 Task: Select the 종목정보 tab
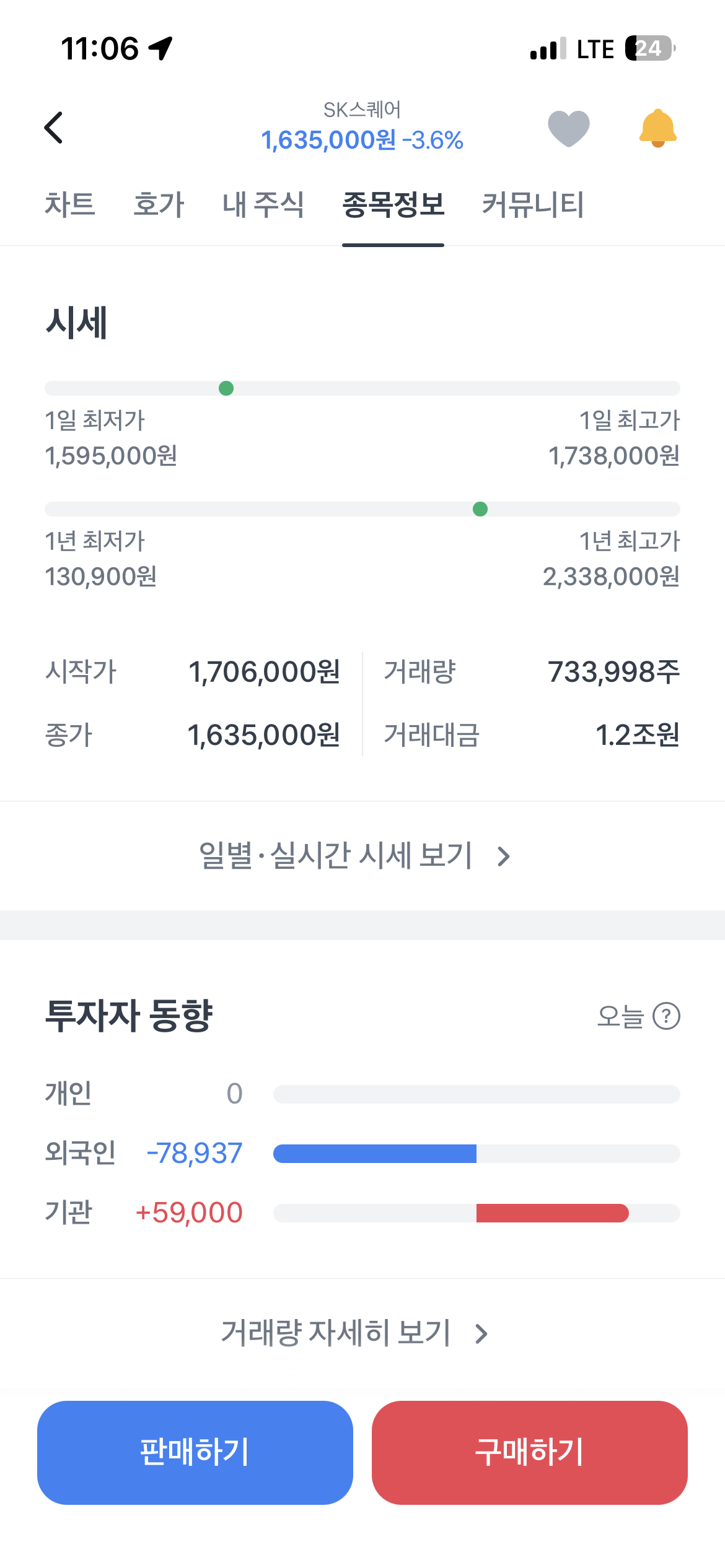point(393,204)
